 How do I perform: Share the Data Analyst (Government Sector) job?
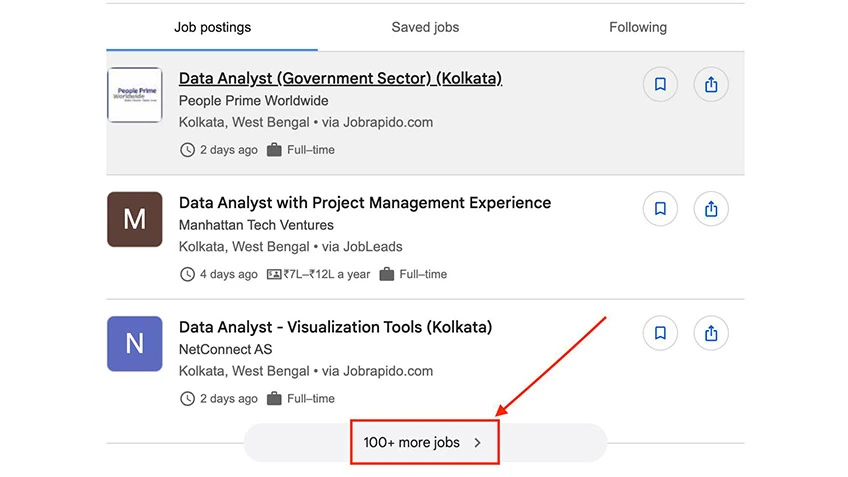(x=711, y=84)
